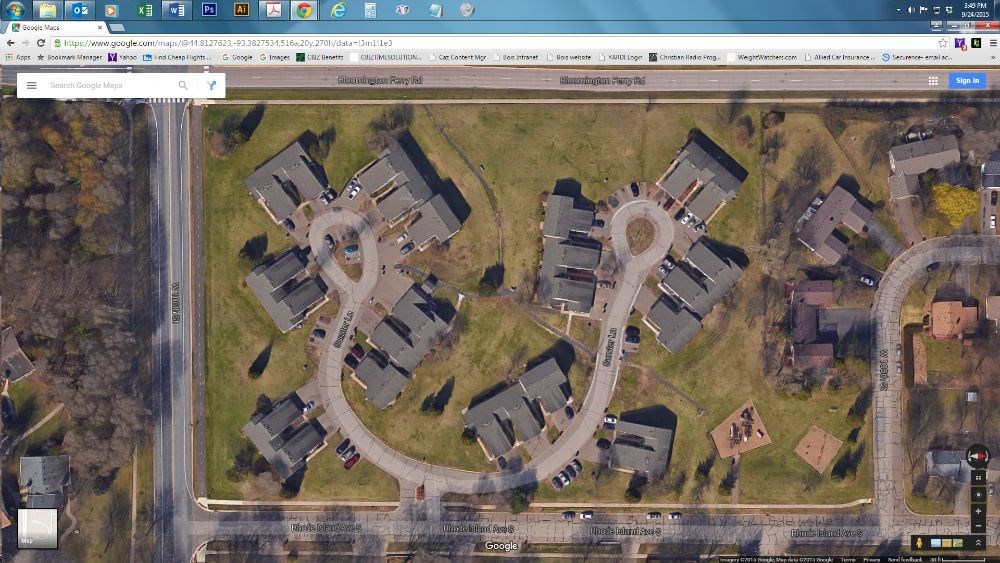
Task: Click the Send feedback link
Action: pyautogui.click(x=904, y=559)
